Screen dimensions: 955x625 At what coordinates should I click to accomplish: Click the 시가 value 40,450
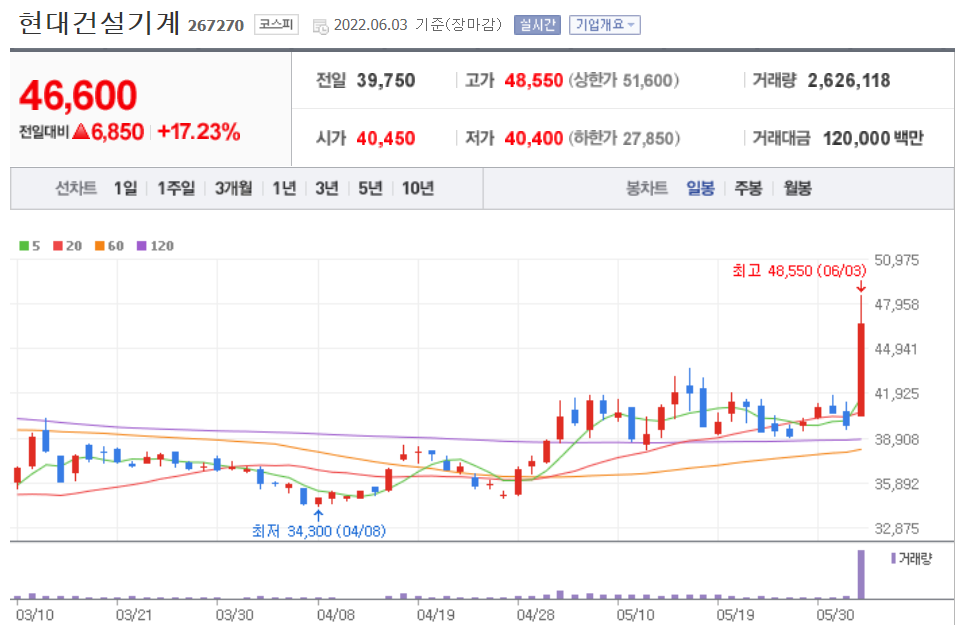coord(386,138)
